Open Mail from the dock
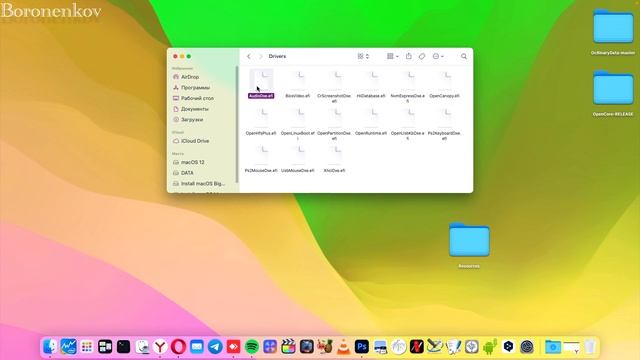This screenshot has height=360, width=640. 197,347
